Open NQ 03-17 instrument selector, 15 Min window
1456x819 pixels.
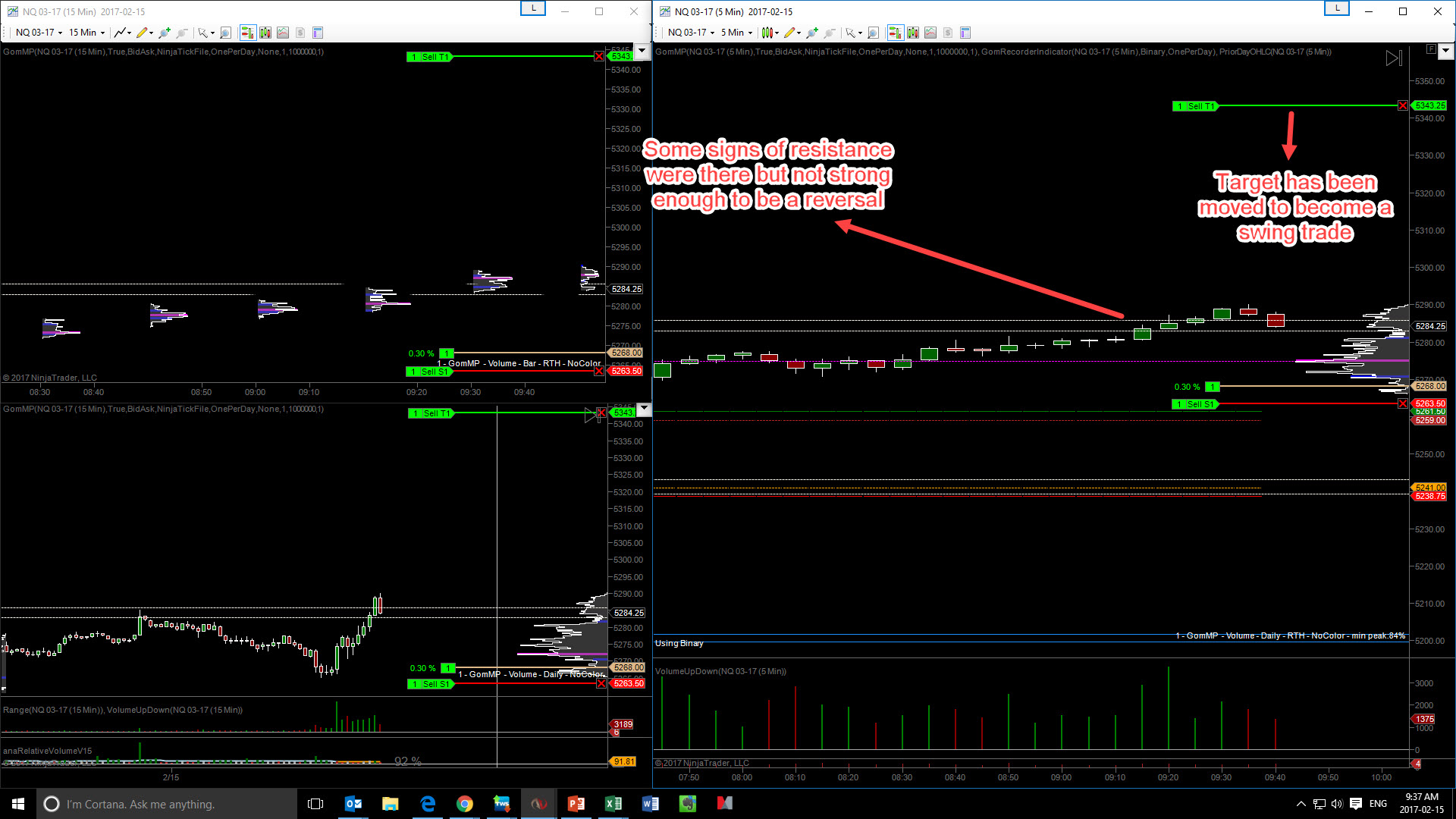(39, 33)
